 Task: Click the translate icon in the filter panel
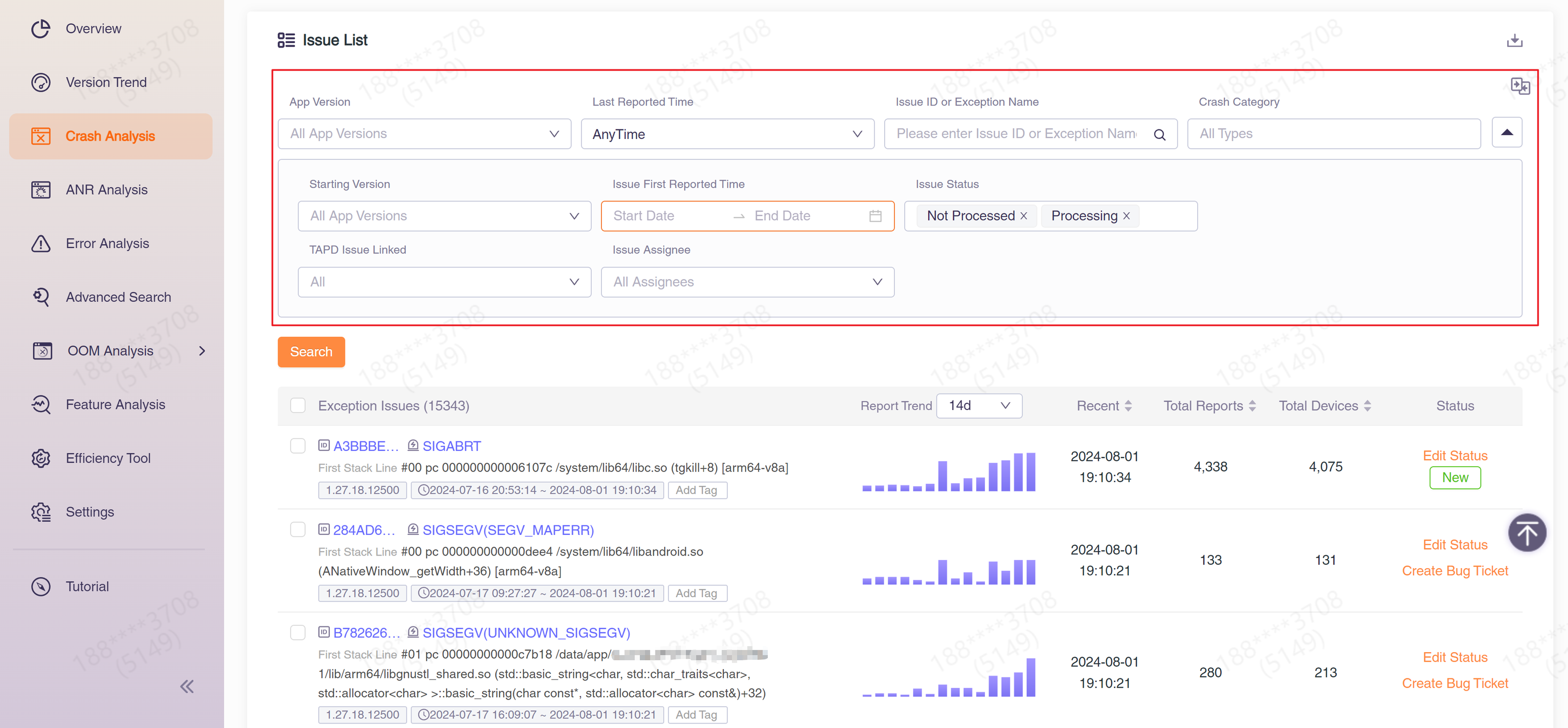[x=1519, y=86]
